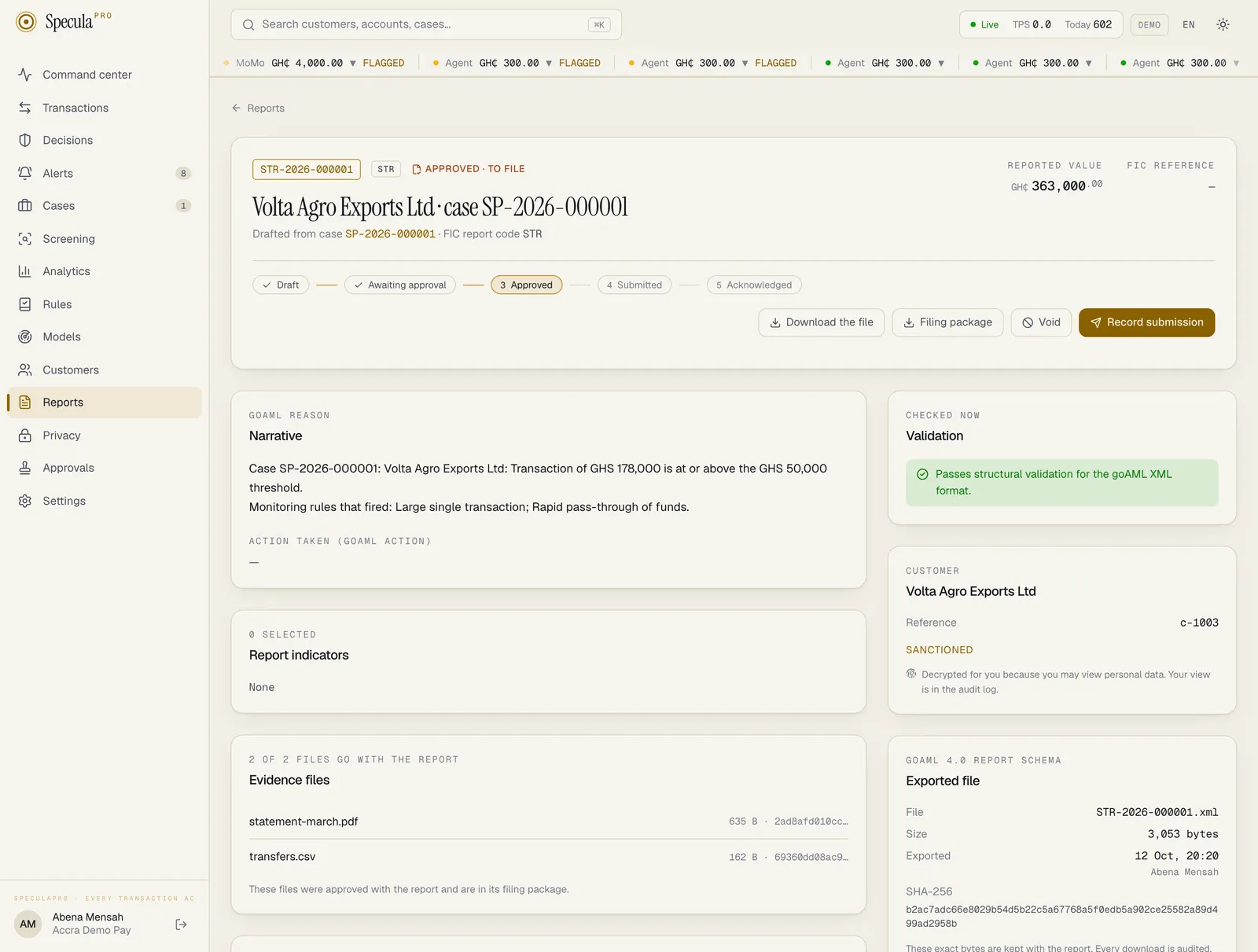Open Alerts bell icon

coord(25,173)
